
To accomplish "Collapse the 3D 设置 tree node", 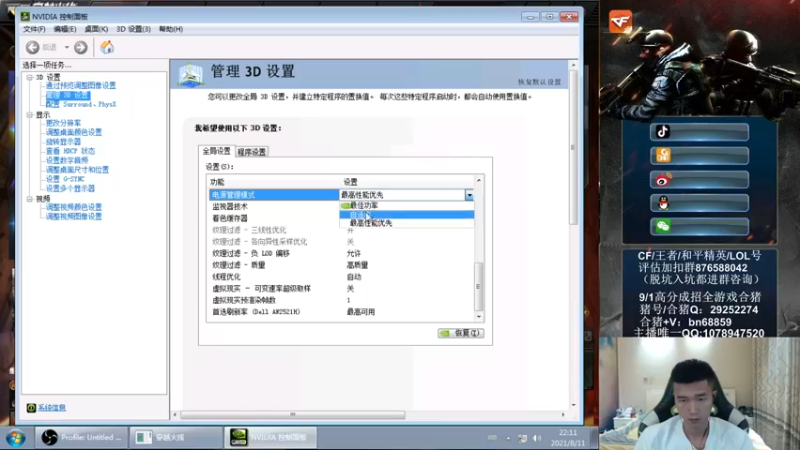I will point(30,77).
